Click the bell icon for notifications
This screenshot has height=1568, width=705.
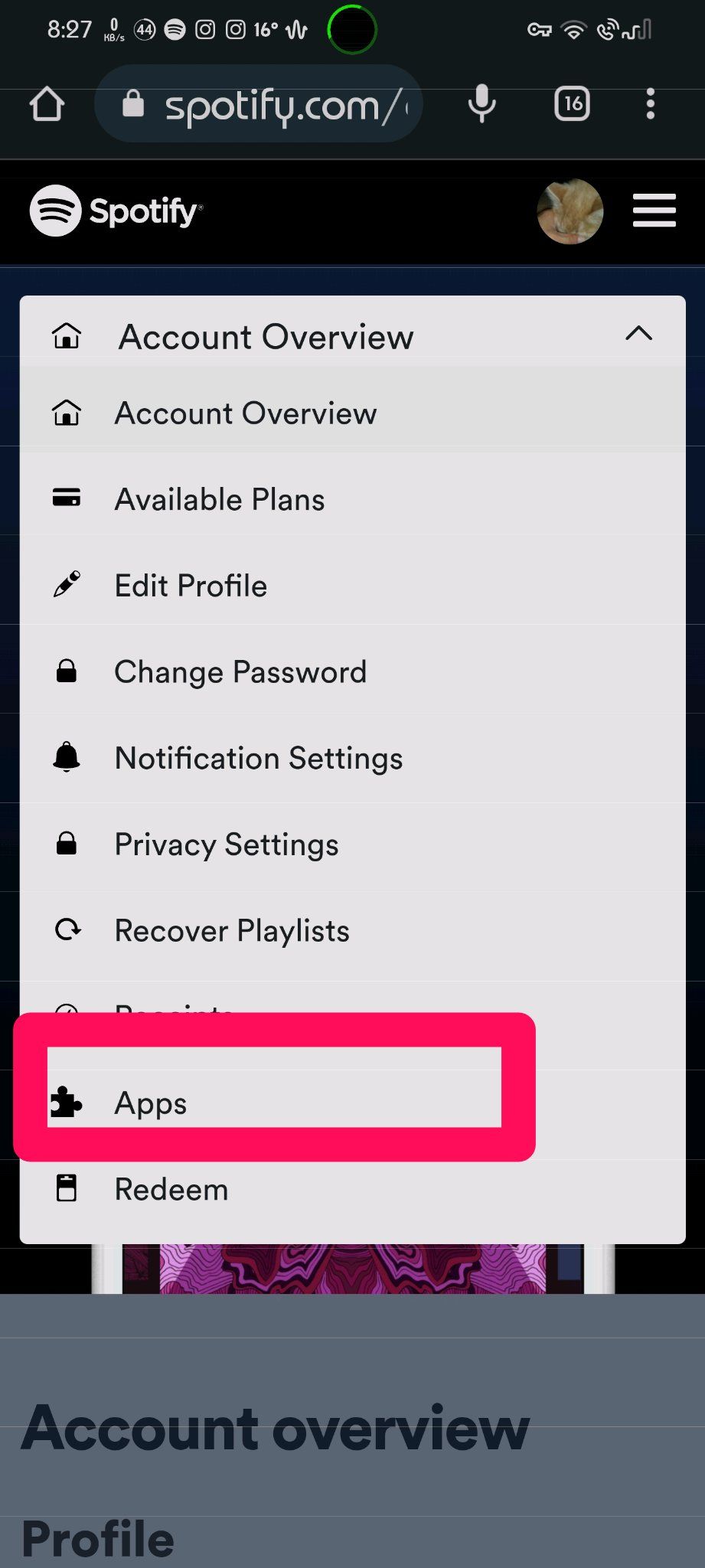click(67, 757)
